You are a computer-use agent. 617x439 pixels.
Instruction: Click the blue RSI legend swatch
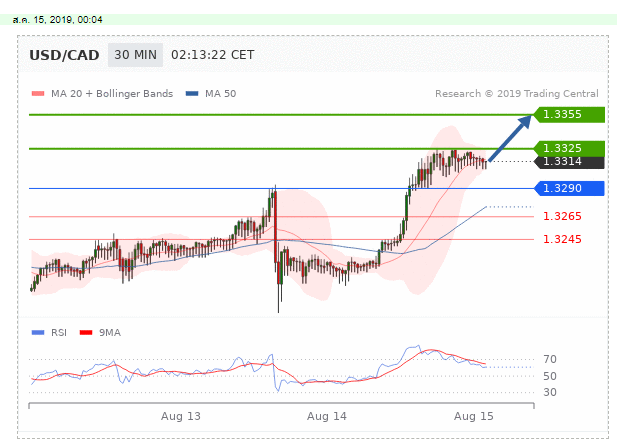[x=38, y=333]
